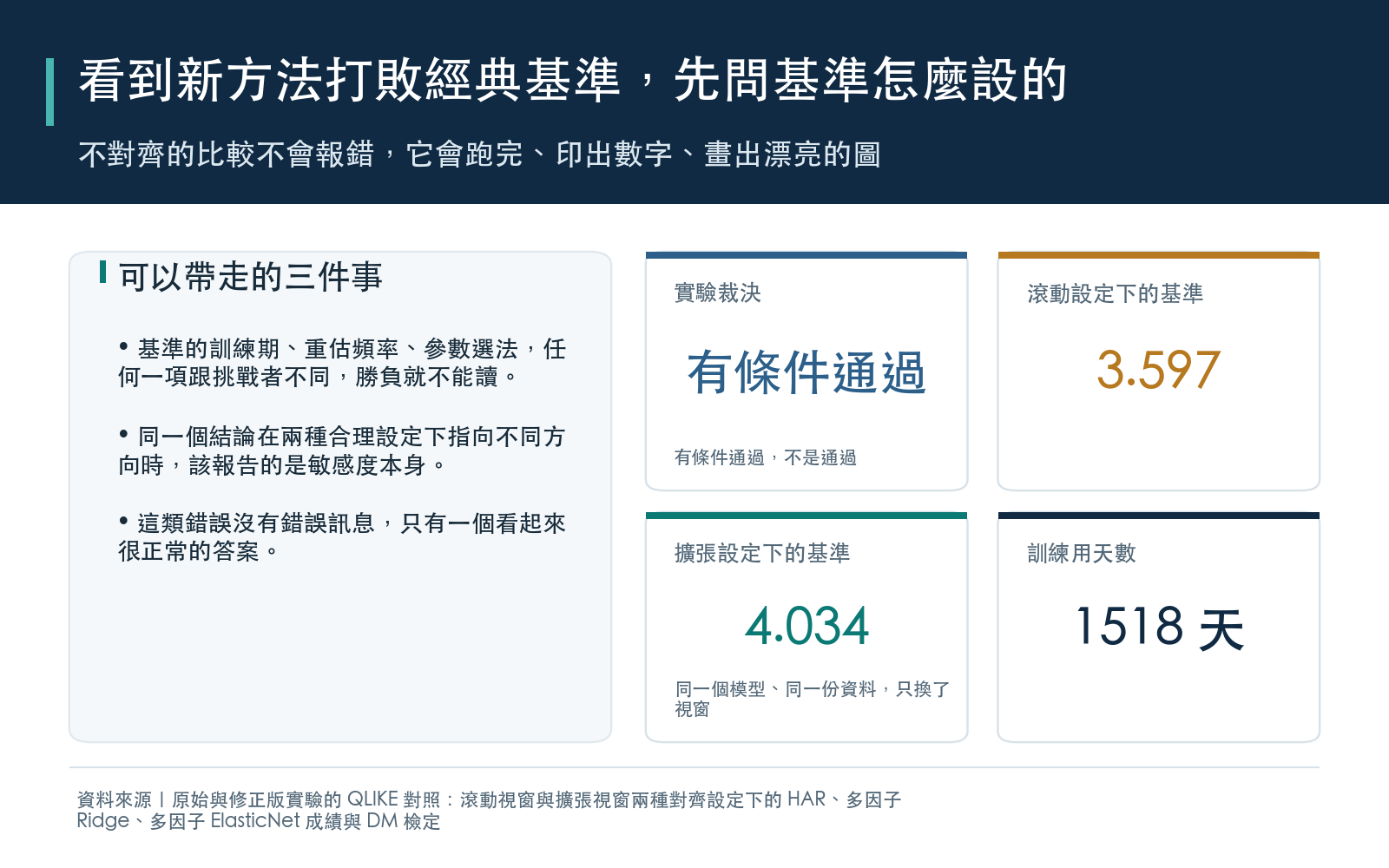Click the card label 實驗裁決
This screenshot has width=1389, height=868.
[718, 293]
